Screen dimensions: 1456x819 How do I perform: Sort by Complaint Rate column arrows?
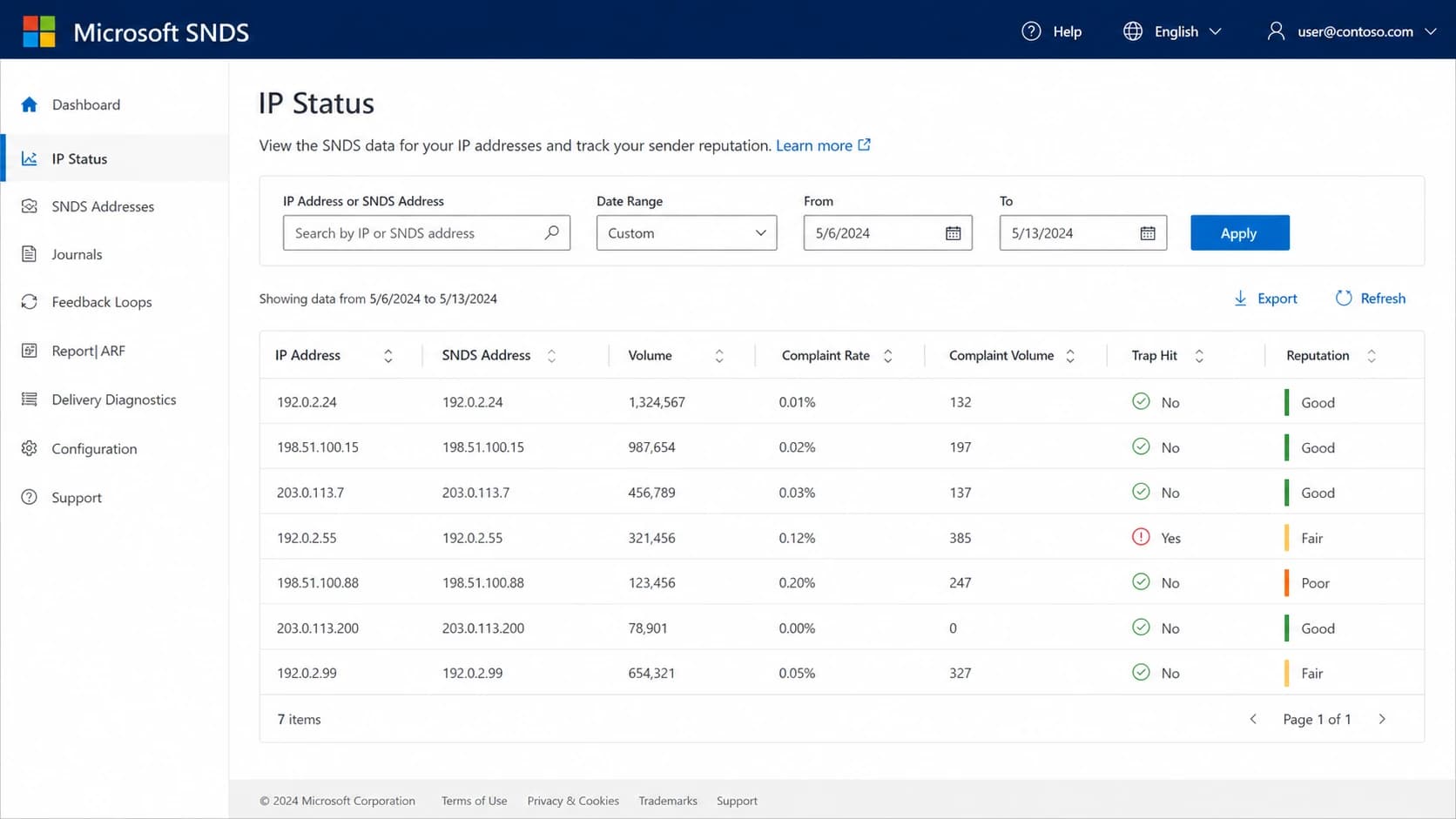pos(888,356)
